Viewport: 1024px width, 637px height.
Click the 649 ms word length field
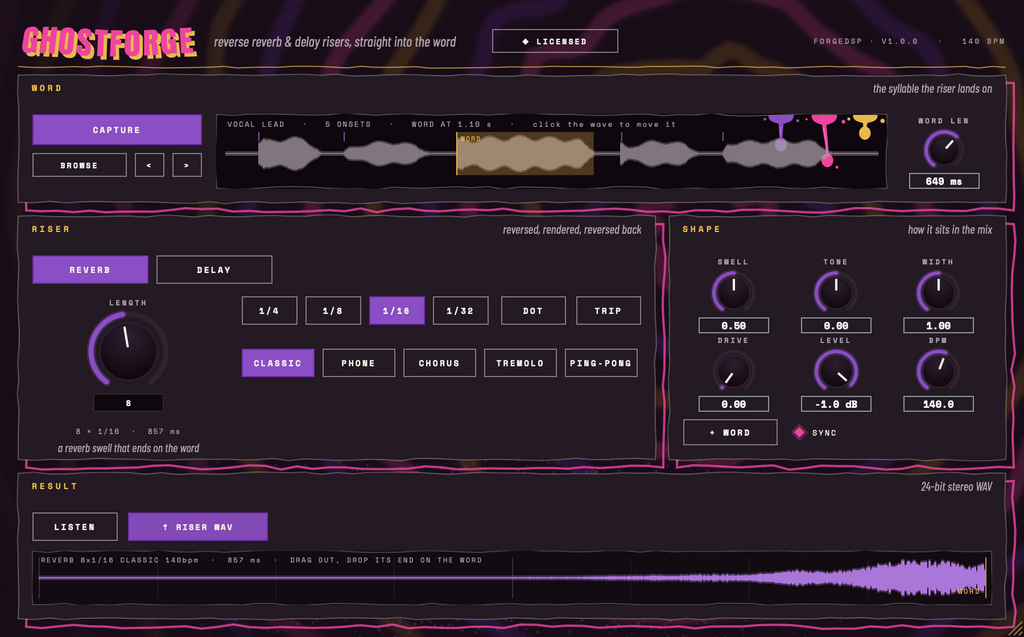944,181
